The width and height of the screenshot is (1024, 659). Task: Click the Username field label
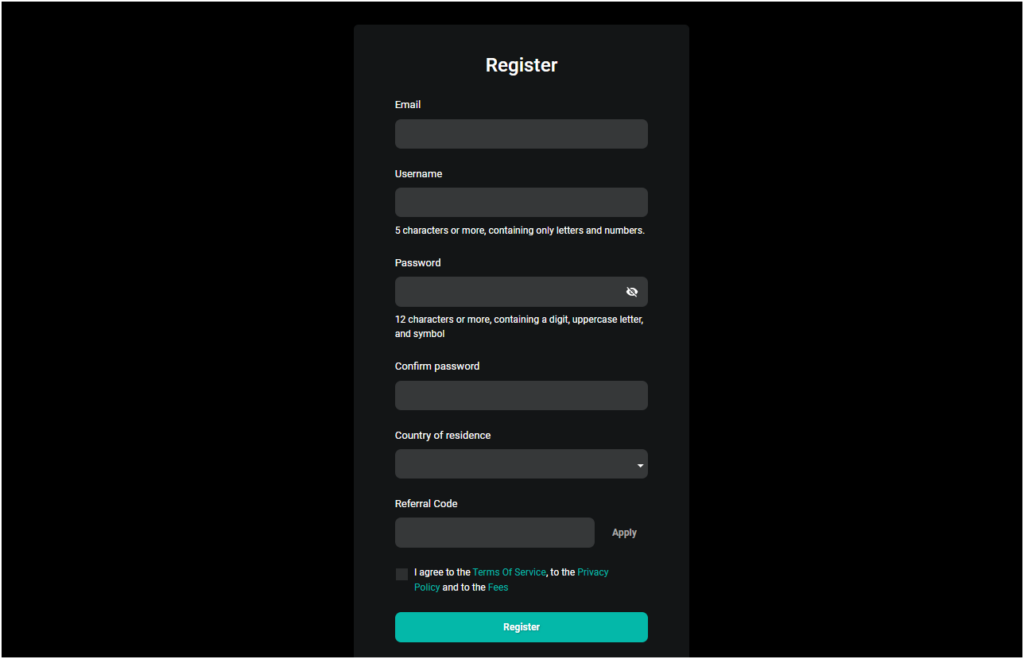(418, 174)
